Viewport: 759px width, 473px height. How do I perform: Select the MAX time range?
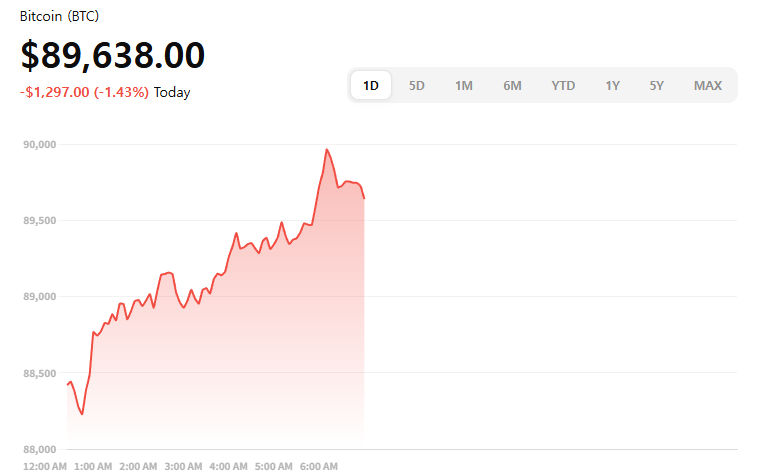coord(707,85)
